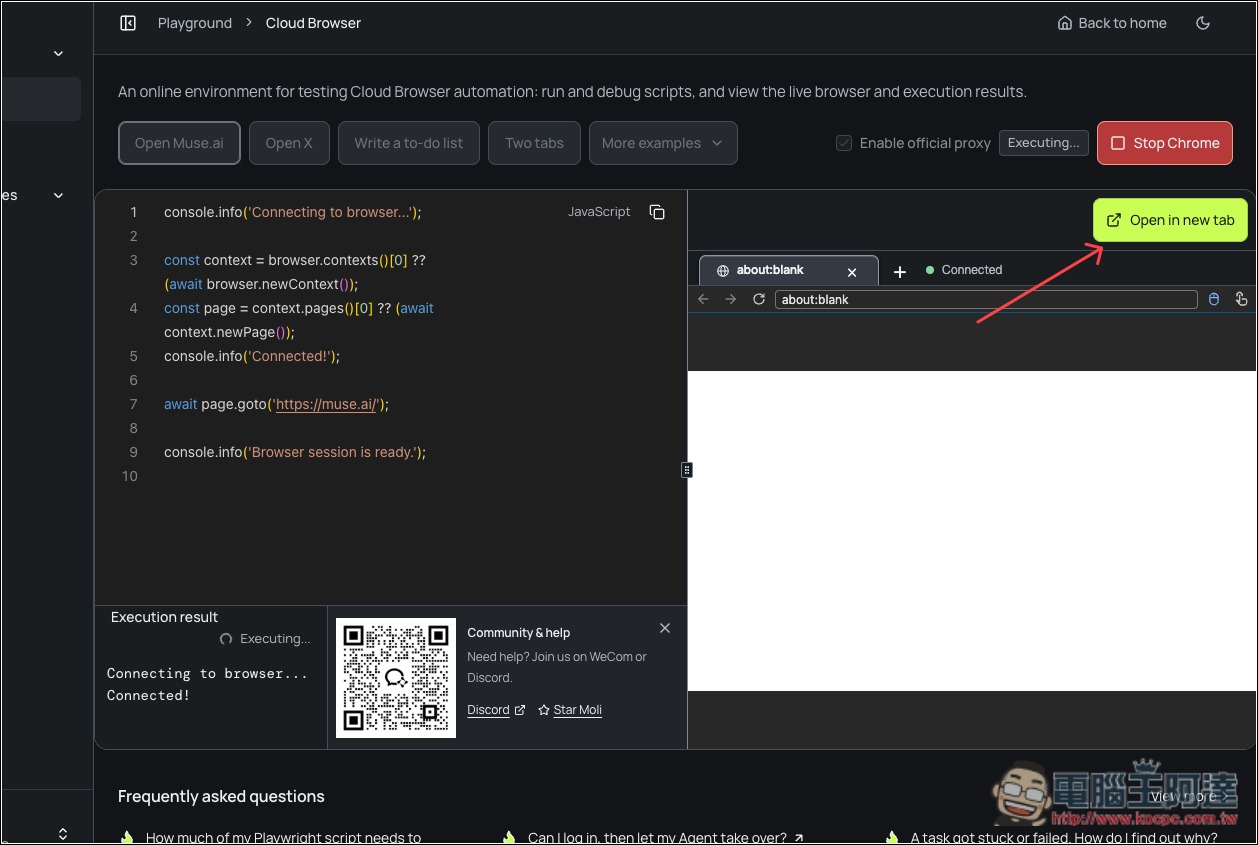Click the Cloud Browser breadcrumb
Viewport: 1258px width, 845px height.
313,23
